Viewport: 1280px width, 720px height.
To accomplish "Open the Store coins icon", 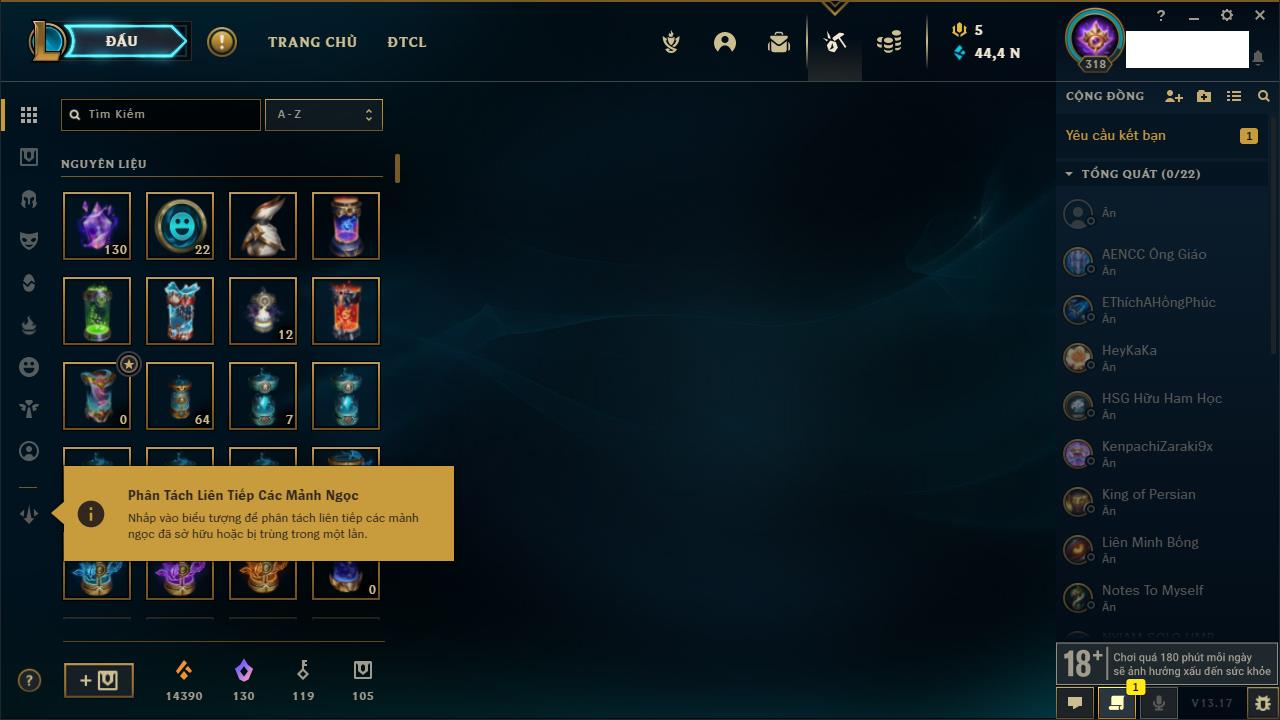I will pyautogui.click(x=888, y=42).
